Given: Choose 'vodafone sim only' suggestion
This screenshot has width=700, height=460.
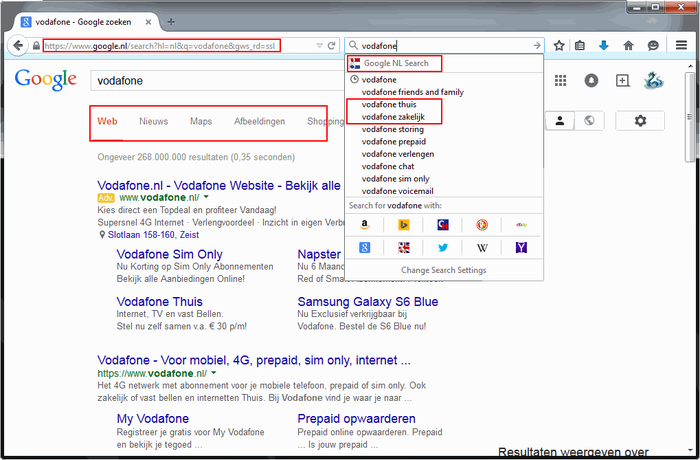Looking at the screenshot, I should (x=444, y=179).
